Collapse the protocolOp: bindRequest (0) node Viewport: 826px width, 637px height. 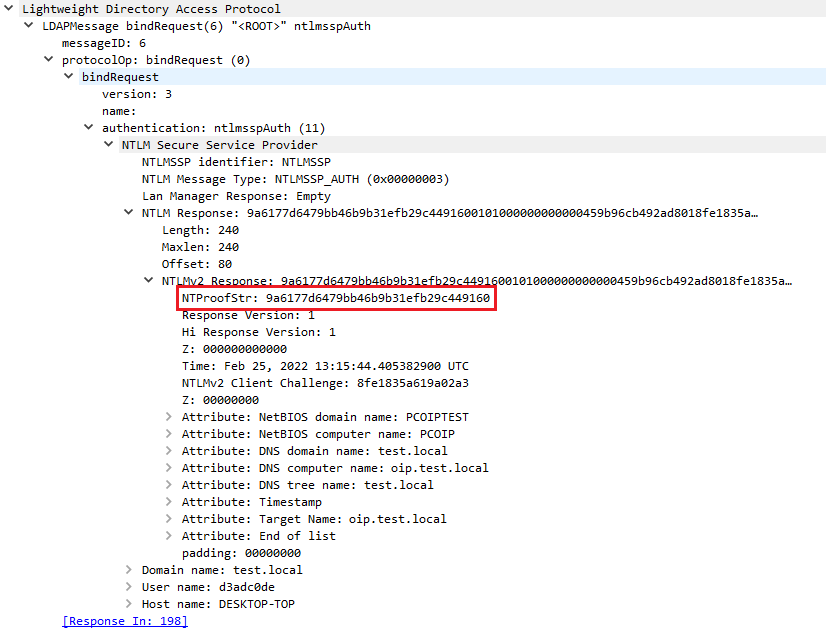[48, 59]
